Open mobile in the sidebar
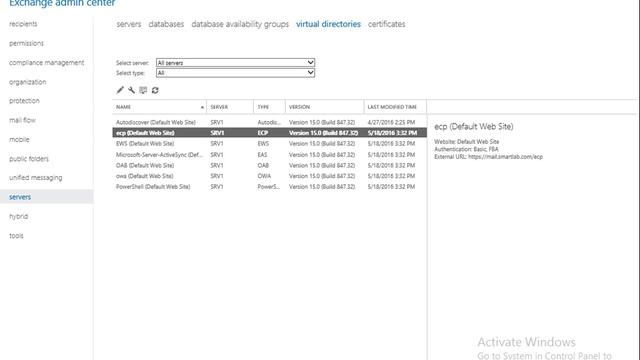The image size is (640, 360). point(19,139)
